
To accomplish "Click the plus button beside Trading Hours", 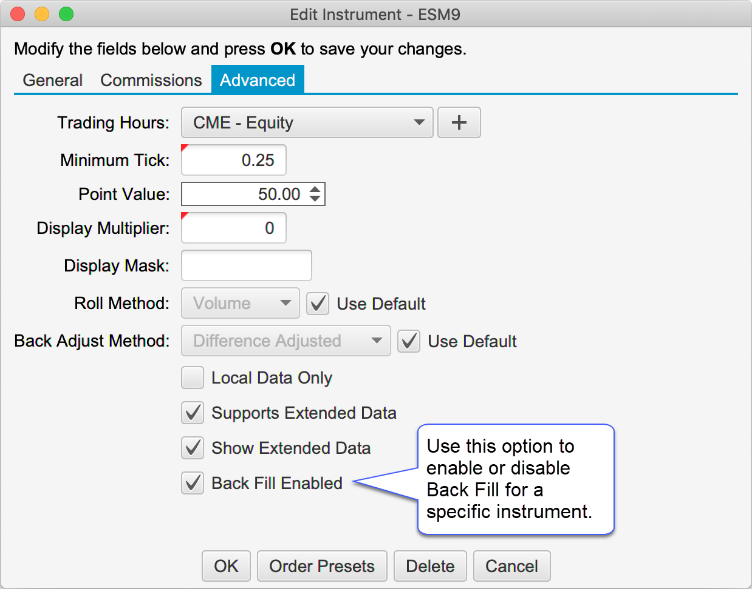I will point(459,123).
